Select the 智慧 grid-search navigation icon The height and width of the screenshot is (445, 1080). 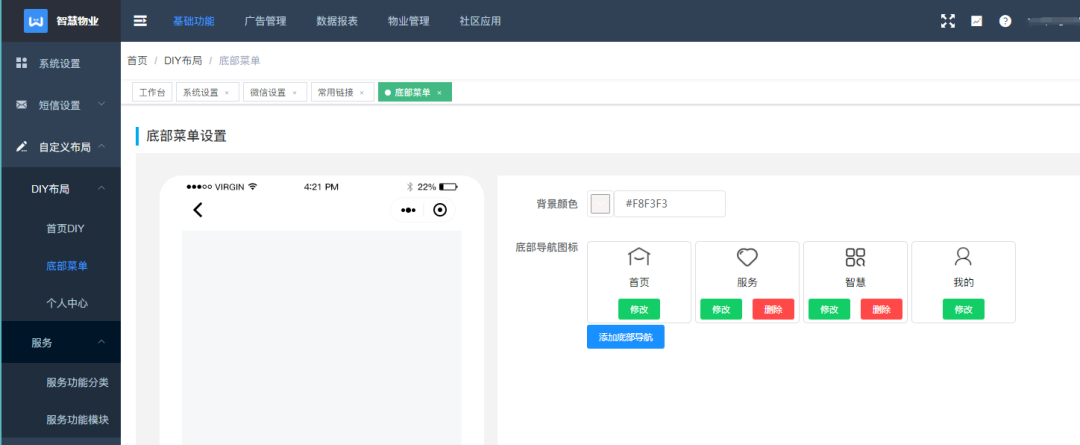855,257
